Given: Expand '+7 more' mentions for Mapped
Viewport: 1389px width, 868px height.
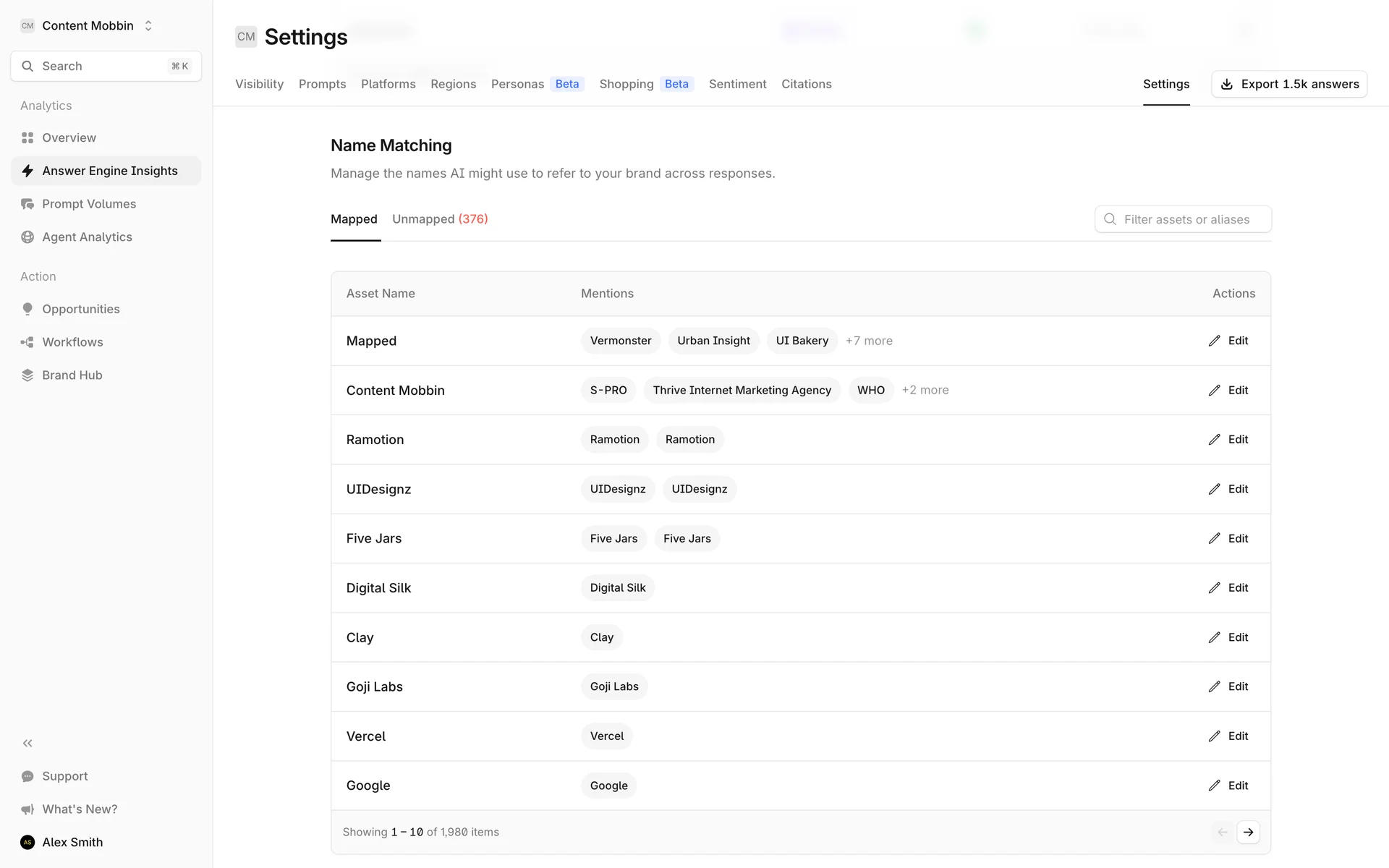Looking at the screenshot, I should point(869,341).
